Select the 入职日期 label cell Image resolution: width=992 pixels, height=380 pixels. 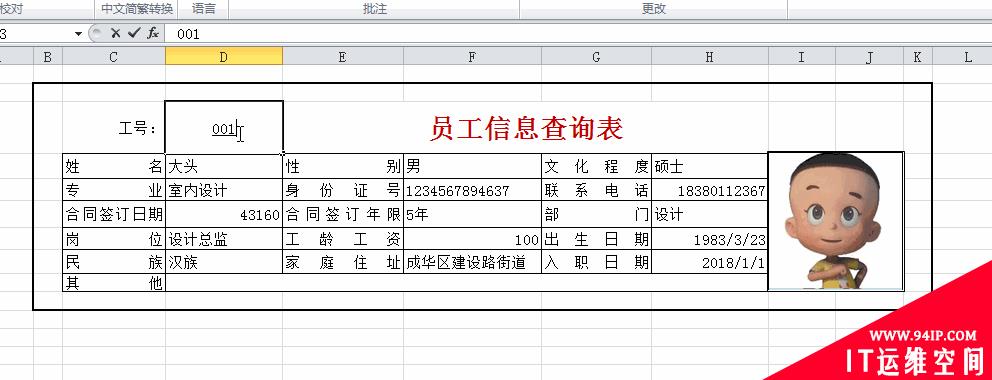click(x=597, y=262)
